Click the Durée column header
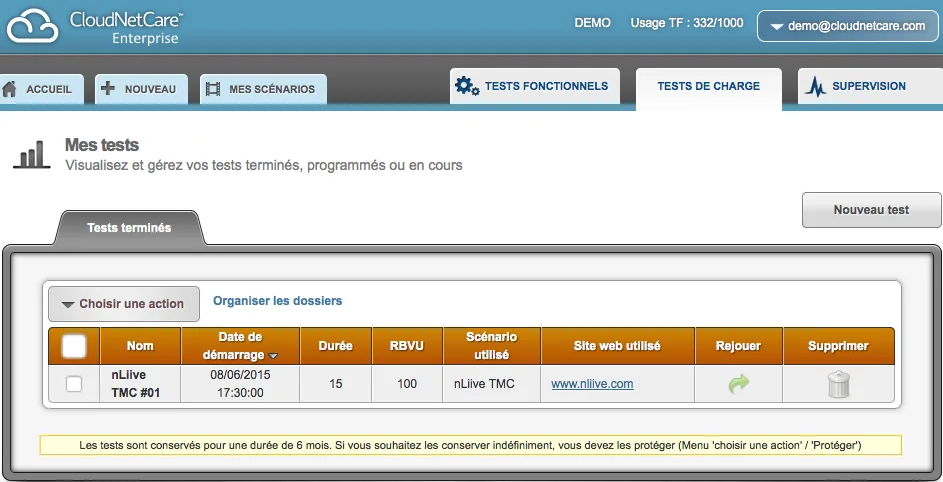The image size is (943, 482). click(x=336, y=346)
